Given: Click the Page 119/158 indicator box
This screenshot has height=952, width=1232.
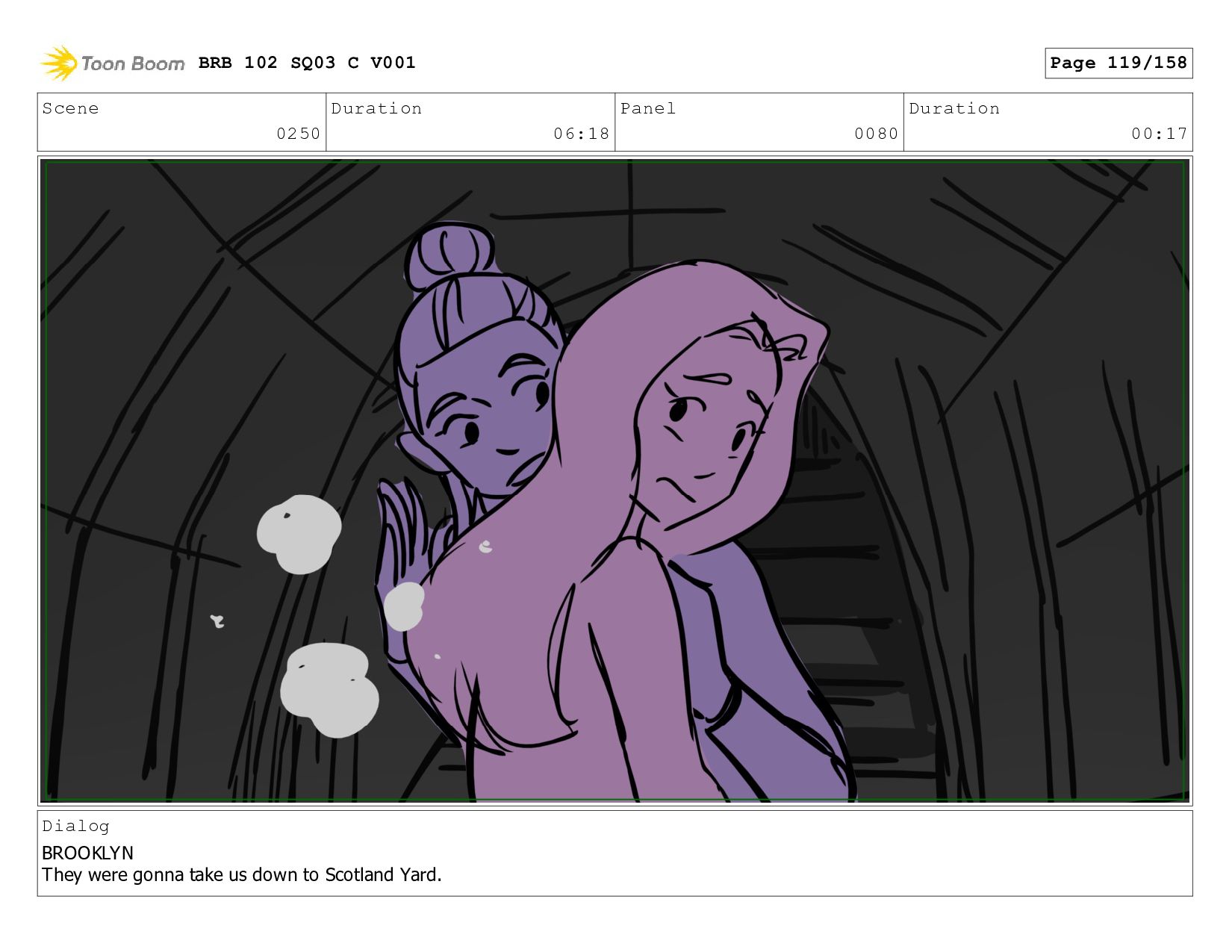Looking at the screenshot, I should (x=1119, y=63).
